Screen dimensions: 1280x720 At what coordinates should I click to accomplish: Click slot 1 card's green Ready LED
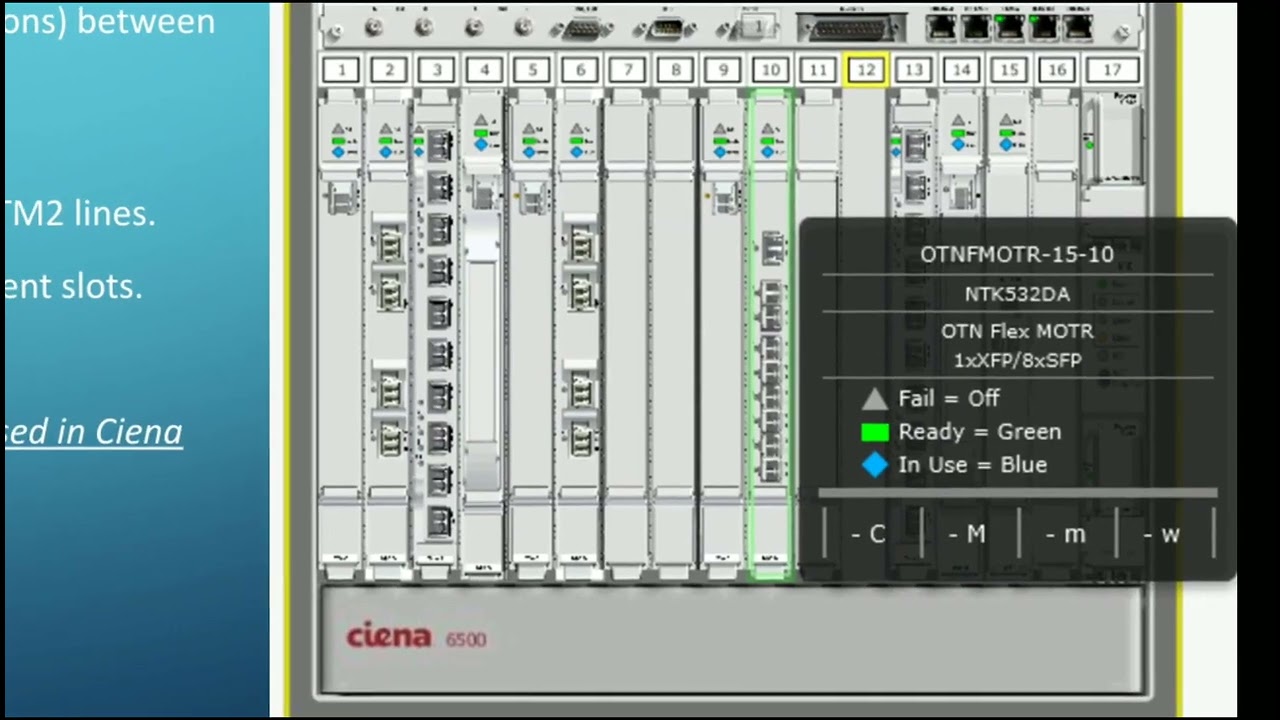(x=338, y=141)
